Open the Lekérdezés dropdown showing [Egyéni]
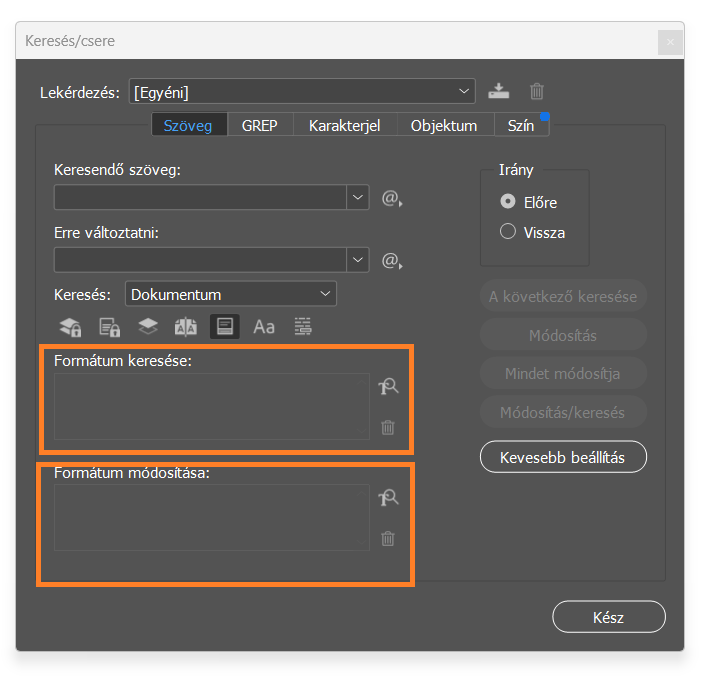The width and height of the screenshot is (712, 677). [302, 91]
